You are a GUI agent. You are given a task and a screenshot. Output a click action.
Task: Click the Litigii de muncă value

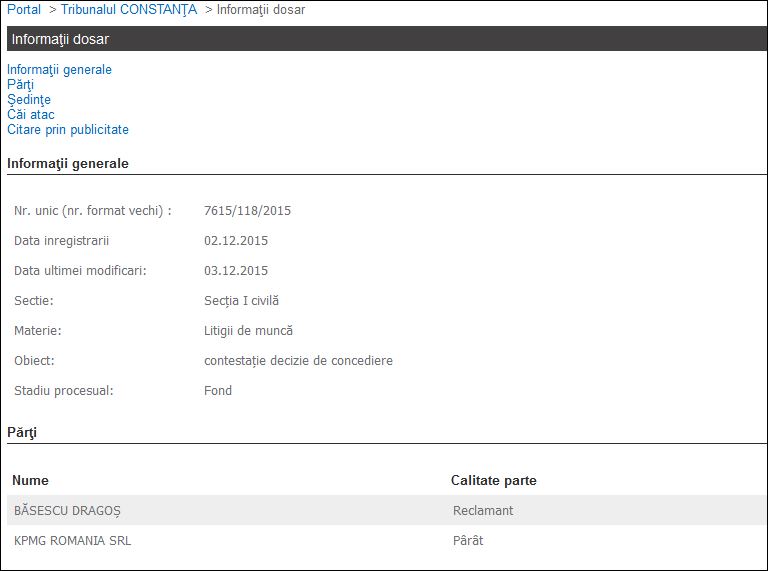click(248, 331)
